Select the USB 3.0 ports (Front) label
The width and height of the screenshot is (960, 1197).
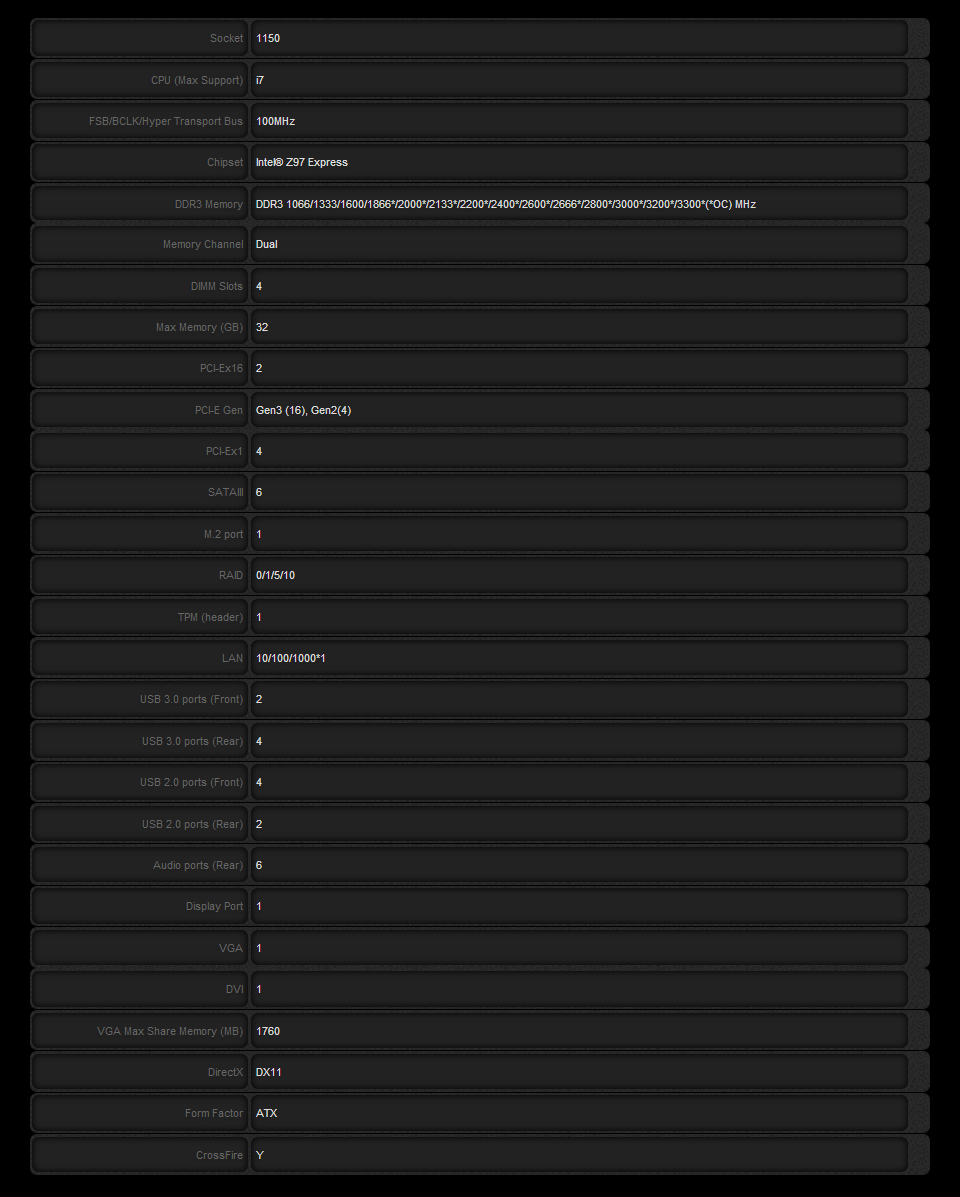pos(191,699)
